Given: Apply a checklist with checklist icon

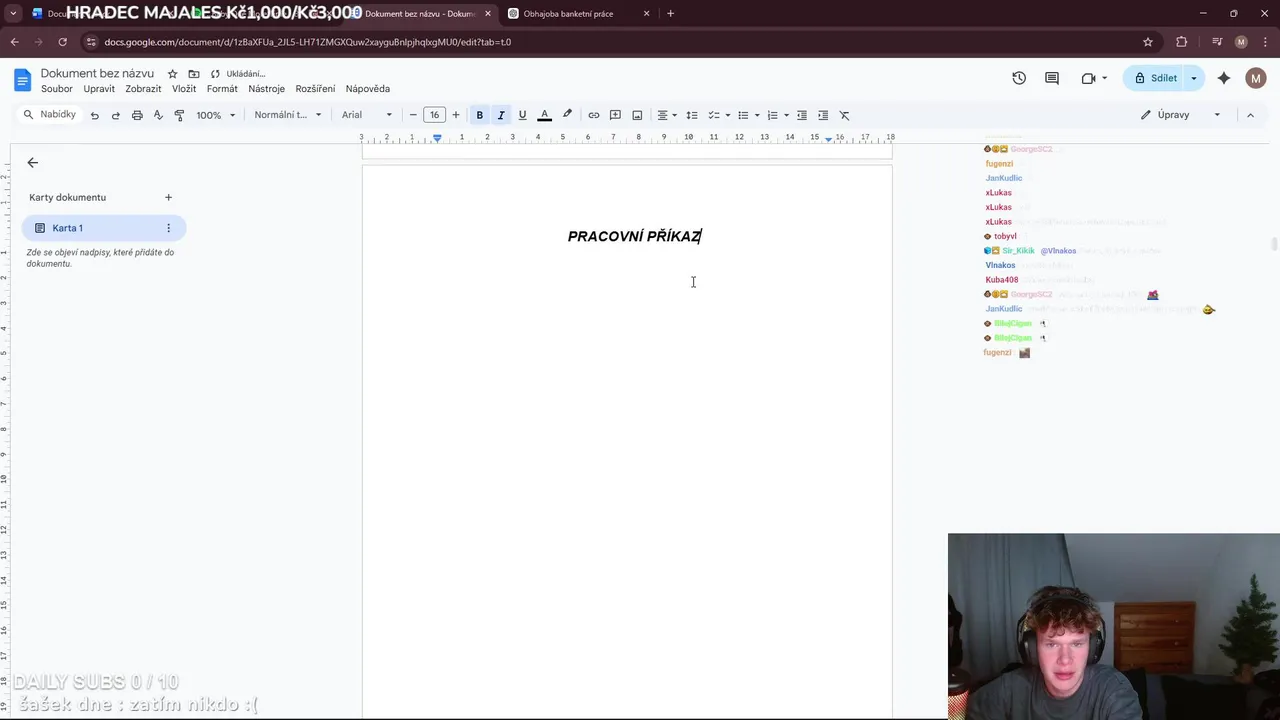Looking at the screenshot, I should (714, 115).
